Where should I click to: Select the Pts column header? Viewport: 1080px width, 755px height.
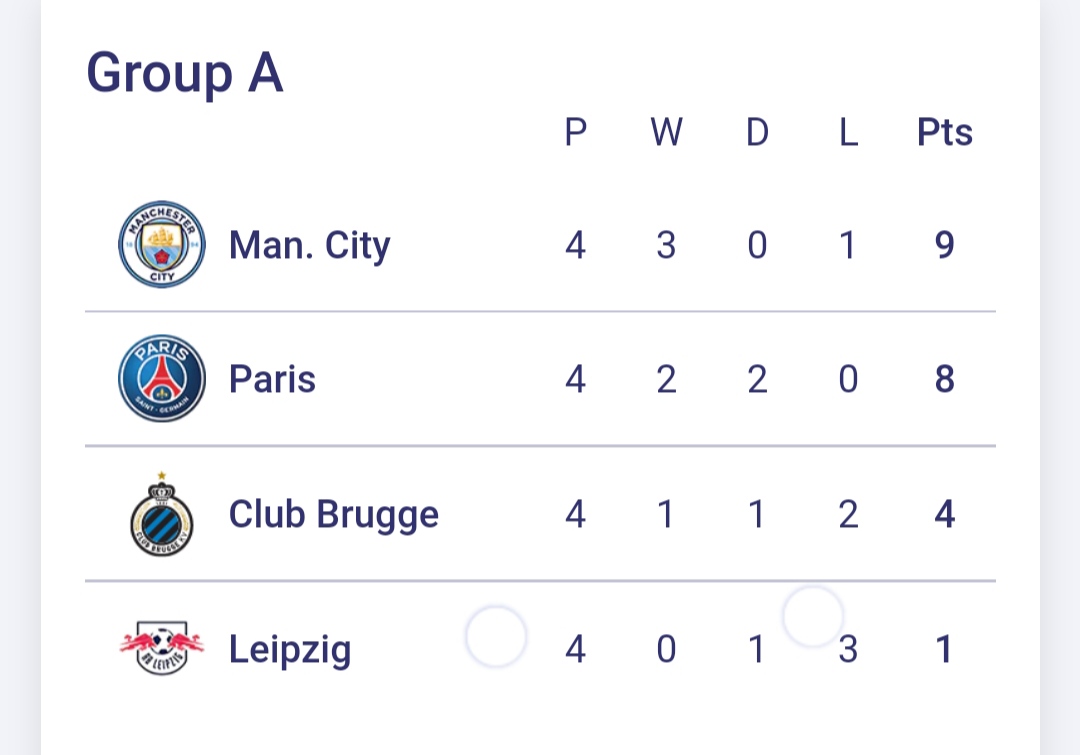click(945, 132)
